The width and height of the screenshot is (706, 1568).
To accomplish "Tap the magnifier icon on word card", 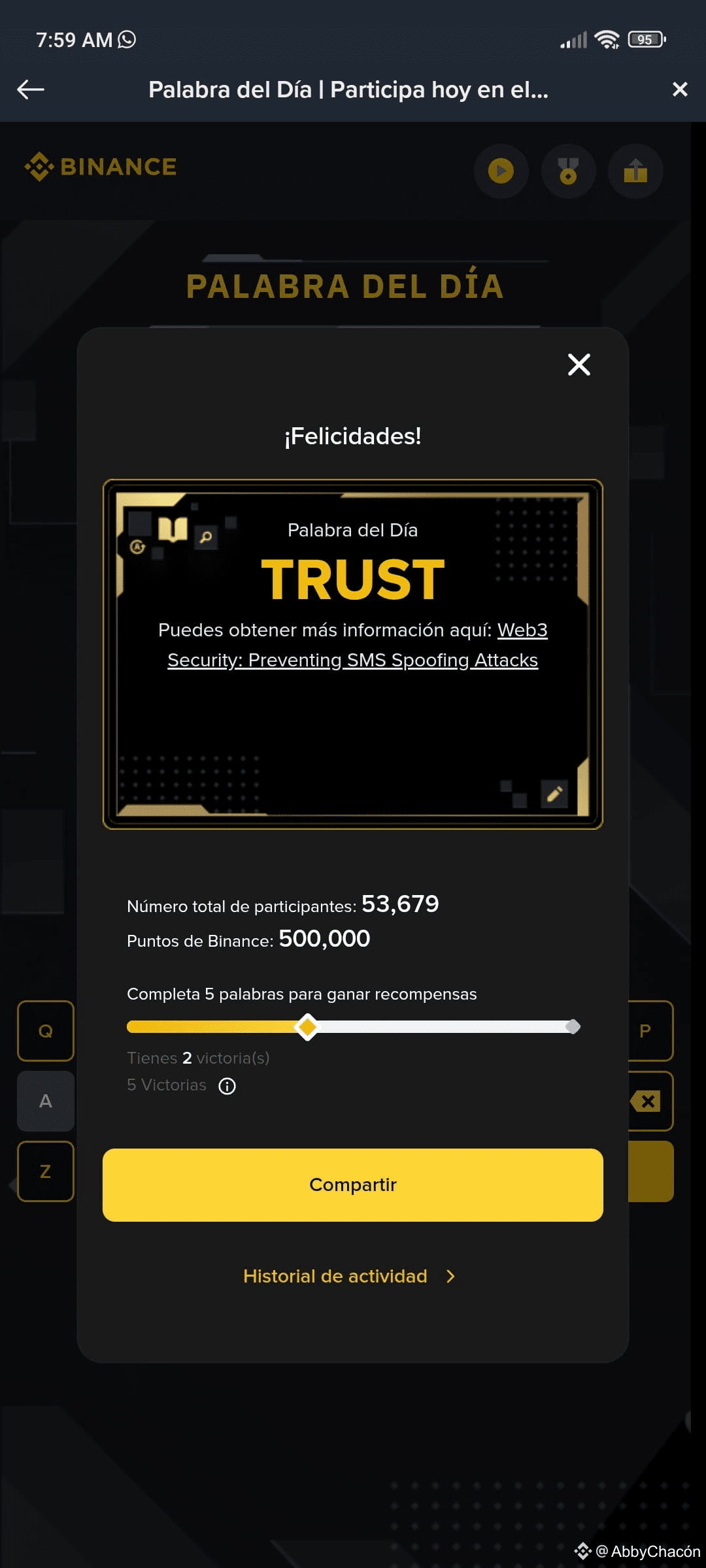I will coord(206,537).
